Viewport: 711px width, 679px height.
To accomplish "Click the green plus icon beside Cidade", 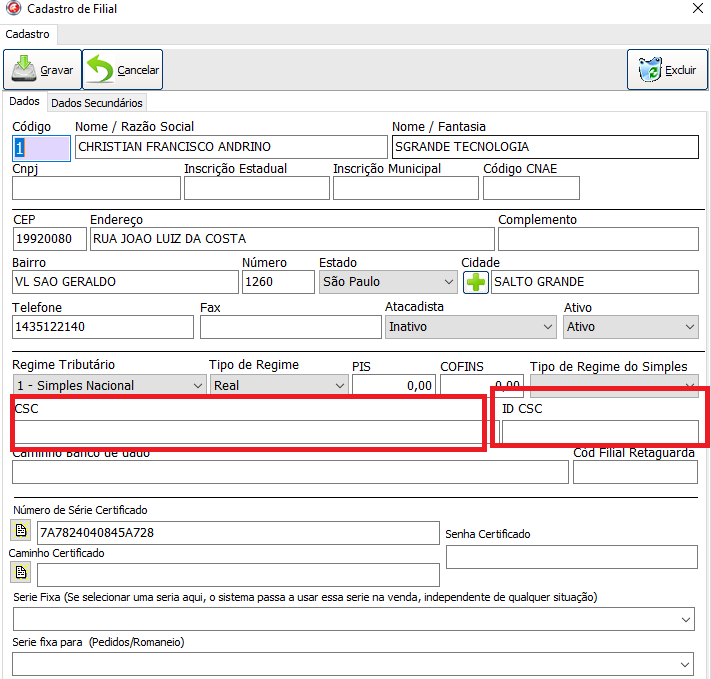I will (x=476, y=282).
